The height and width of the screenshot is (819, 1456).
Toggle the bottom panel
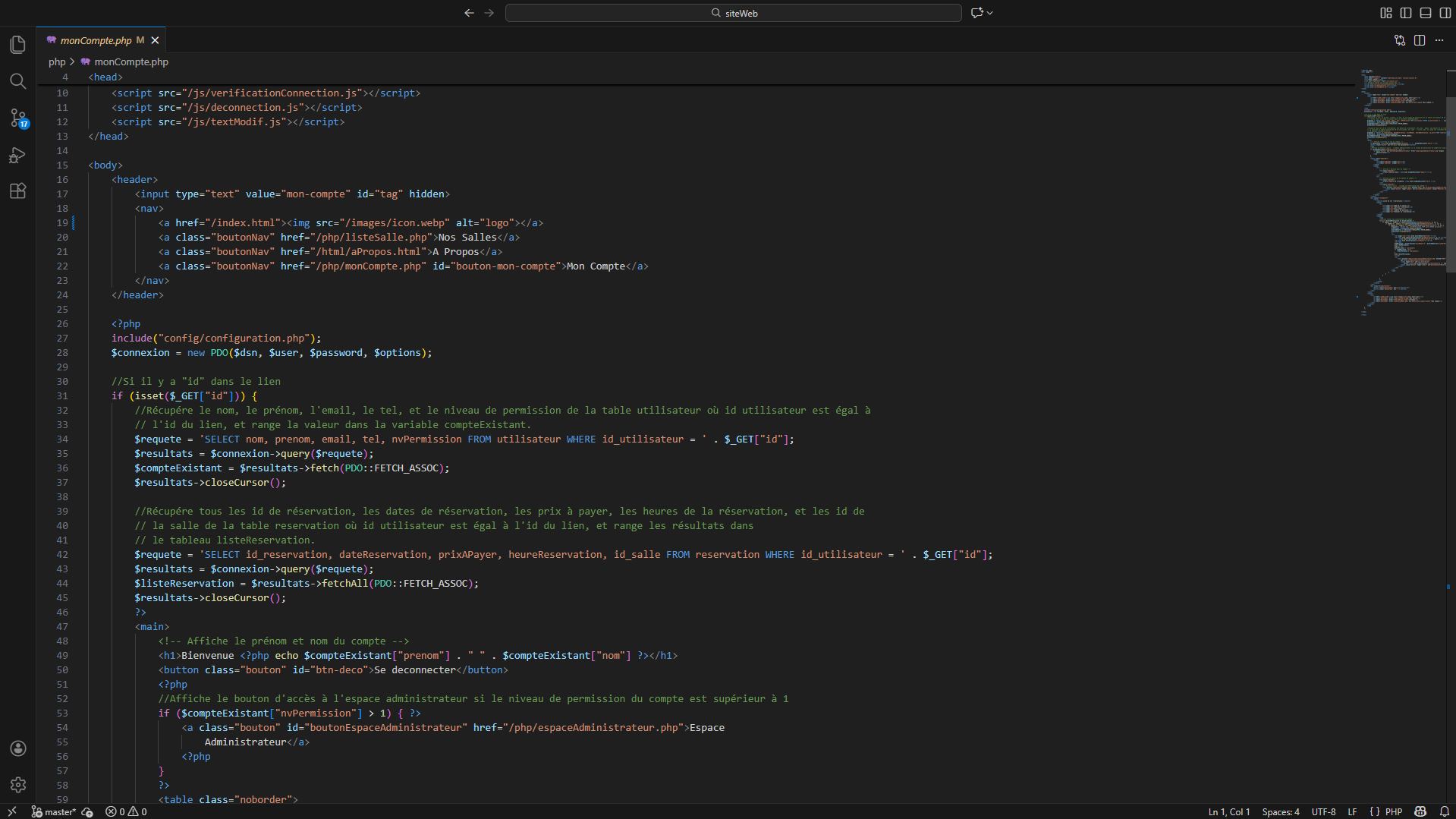(1426, 13)
